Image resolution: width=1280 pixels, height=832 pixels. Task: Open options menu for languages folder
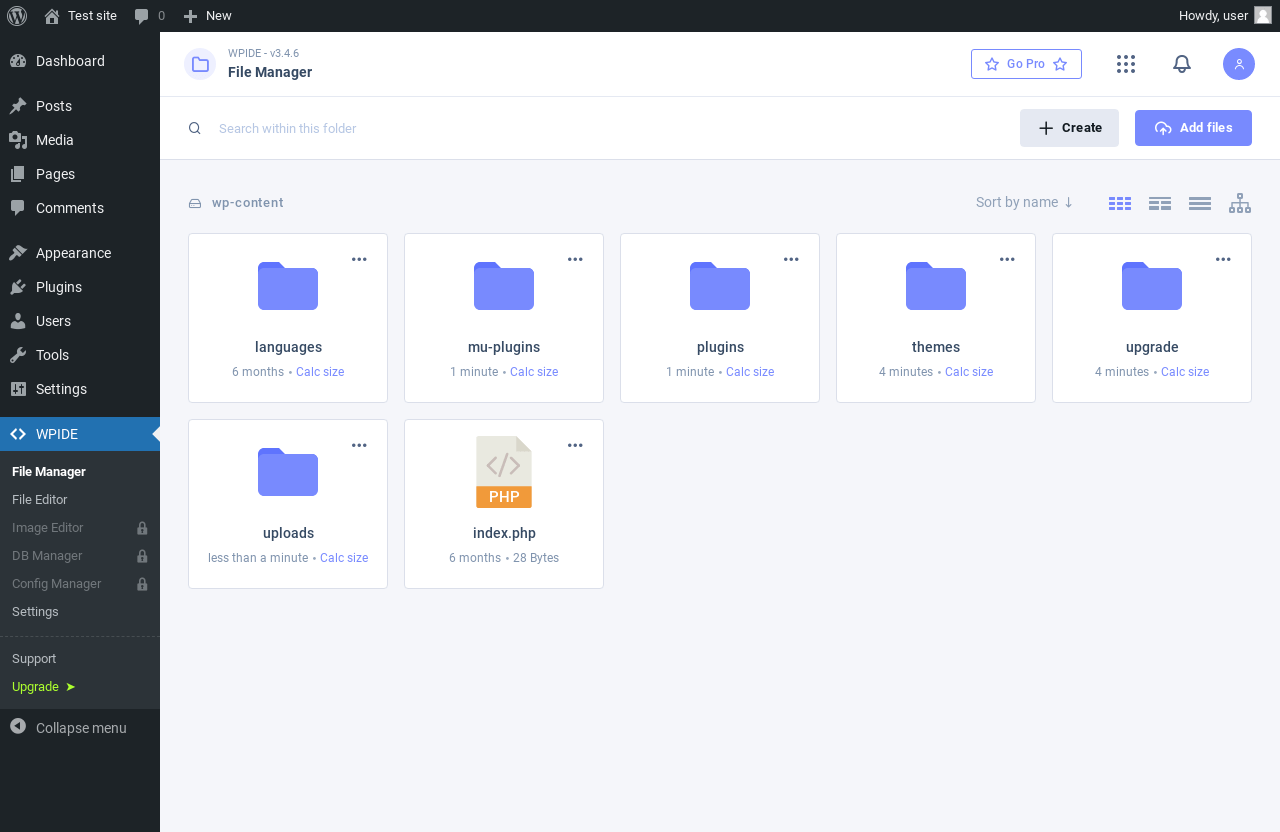click(359, 259)
